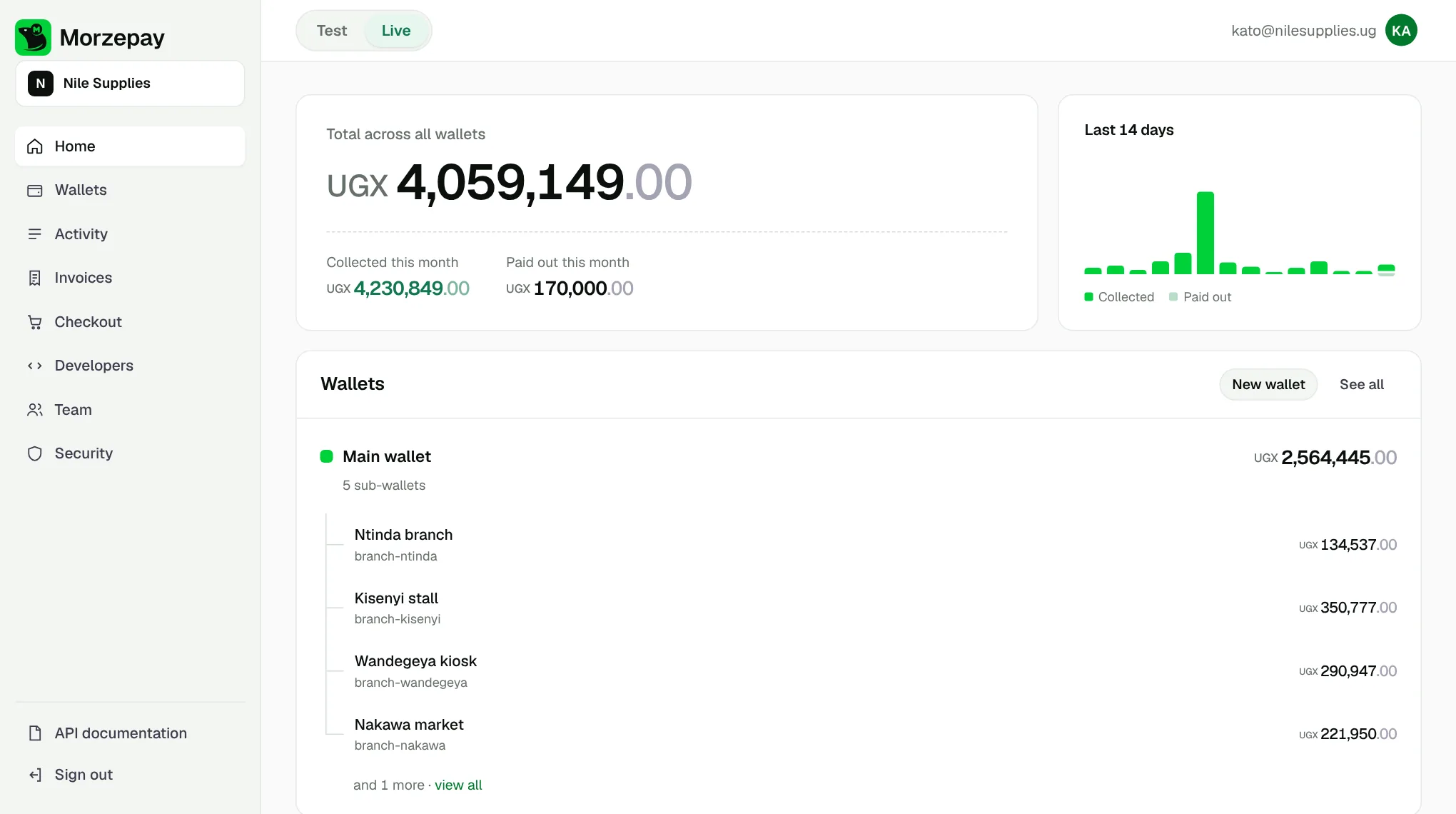1456x814 pixels.
Task: Click the black N workspace badge
Action: coord(41,84)
